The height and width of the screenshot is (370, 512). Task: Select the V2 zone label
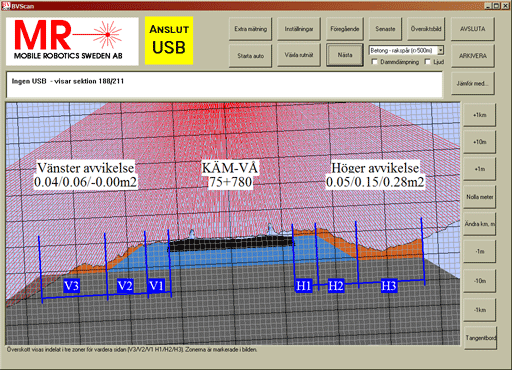tap(125, 286)
